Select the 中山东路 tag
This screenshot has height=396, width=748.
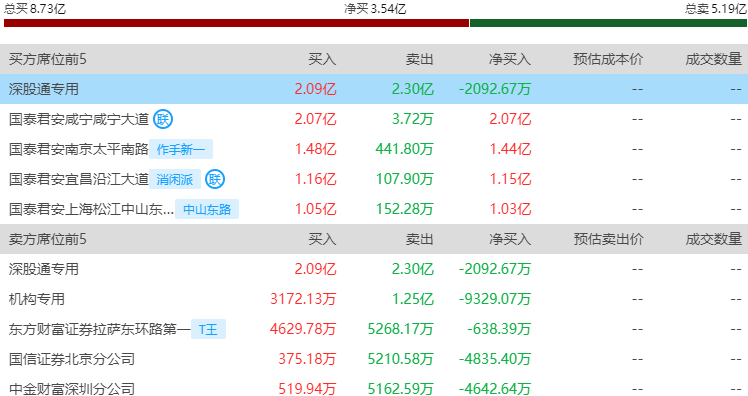[207, 209]
